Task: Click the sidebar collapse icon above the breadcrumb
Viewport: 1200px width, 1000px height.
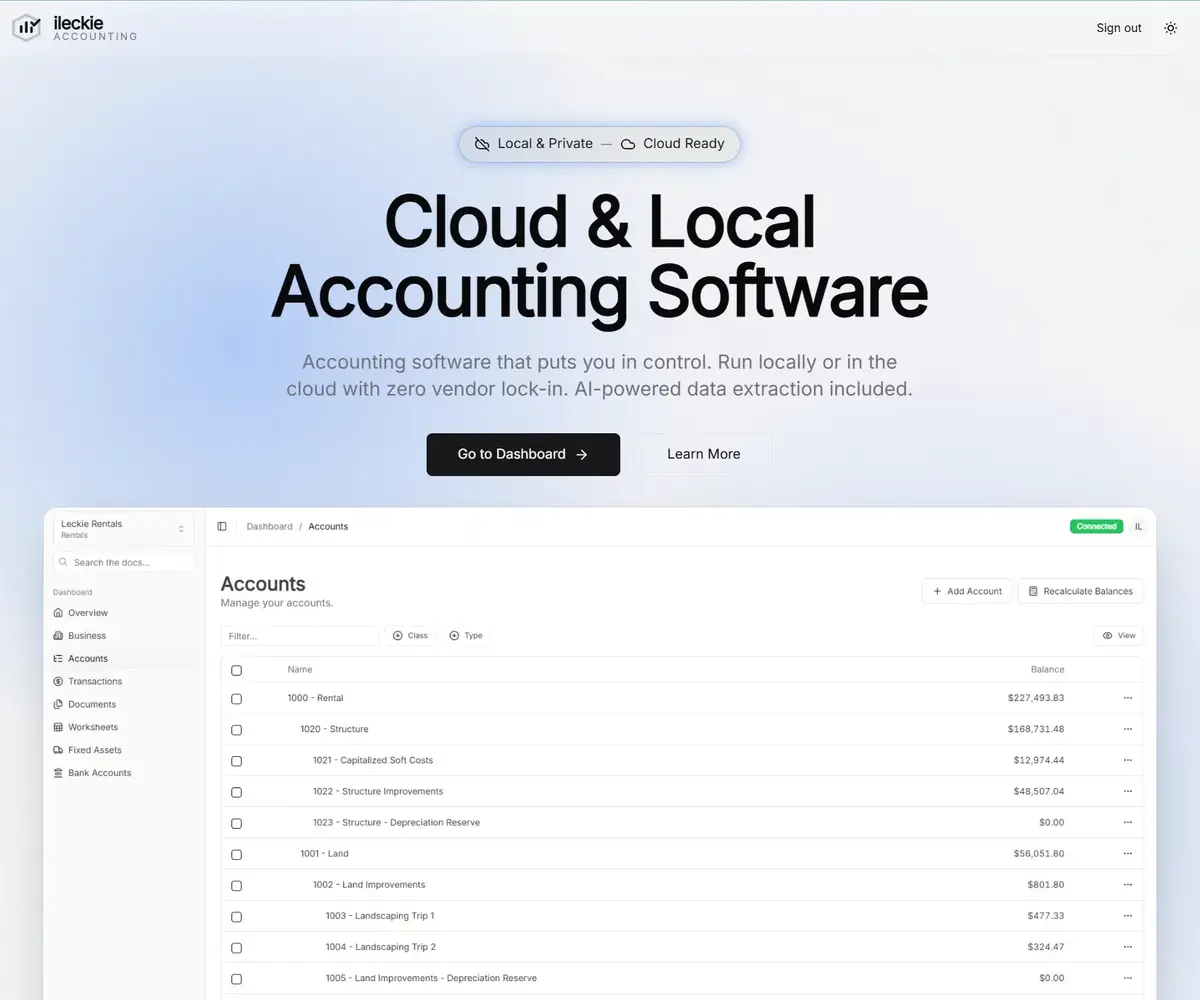Action: pyautogui.click(x=221, y=526)
